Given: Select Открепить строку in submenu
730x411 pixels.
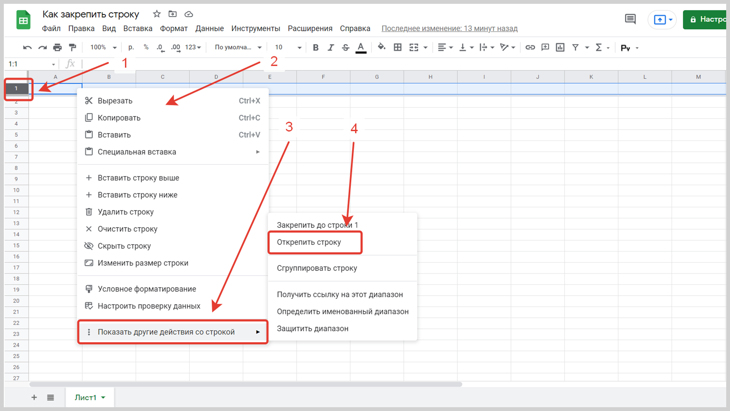Looking at the screenshot, I should pyautogui.click(x=315, y=242).
